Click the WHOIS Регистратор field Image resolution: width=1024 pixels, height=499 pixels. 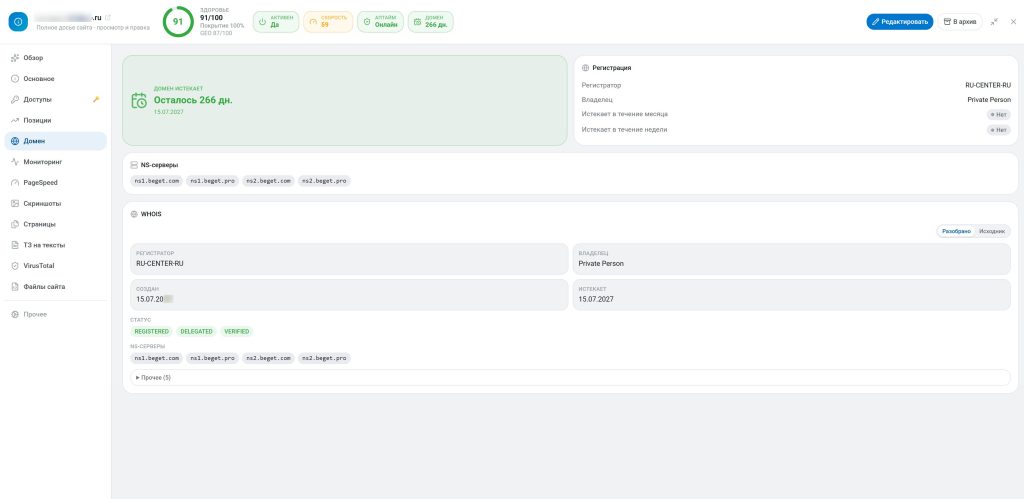[349, 259]
